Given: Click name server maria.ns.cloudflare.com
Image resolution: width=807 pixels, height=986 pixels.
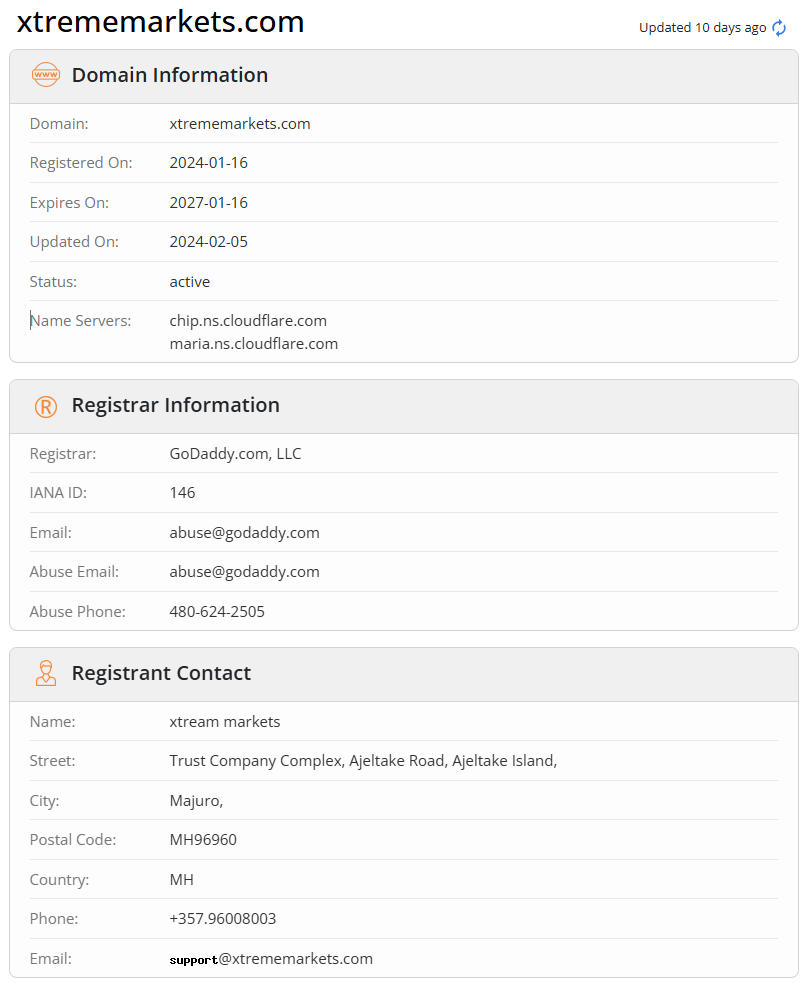Looking at the screenshot, I should (254, 344).
